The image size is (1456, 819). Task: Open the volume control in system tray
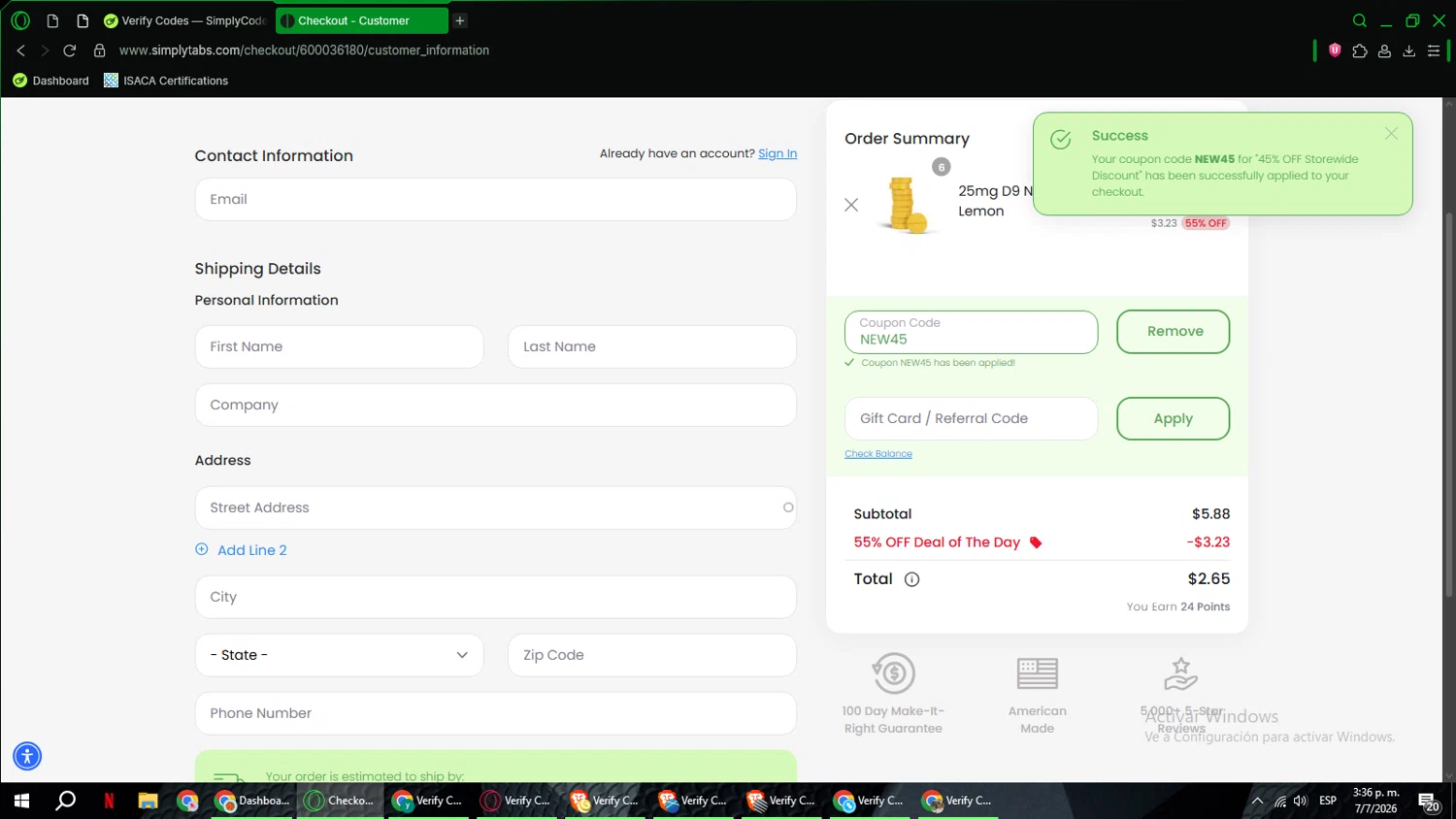pos(1301,801)
